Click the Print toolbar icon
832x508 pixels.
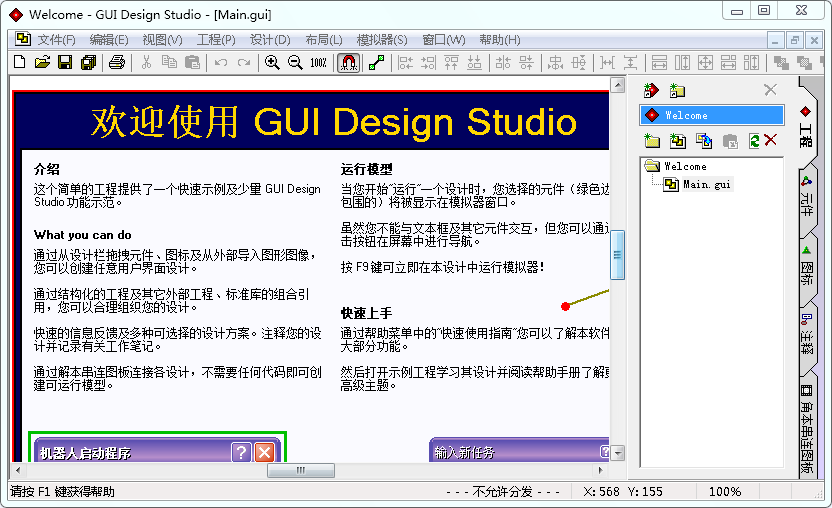coord(116,62)
